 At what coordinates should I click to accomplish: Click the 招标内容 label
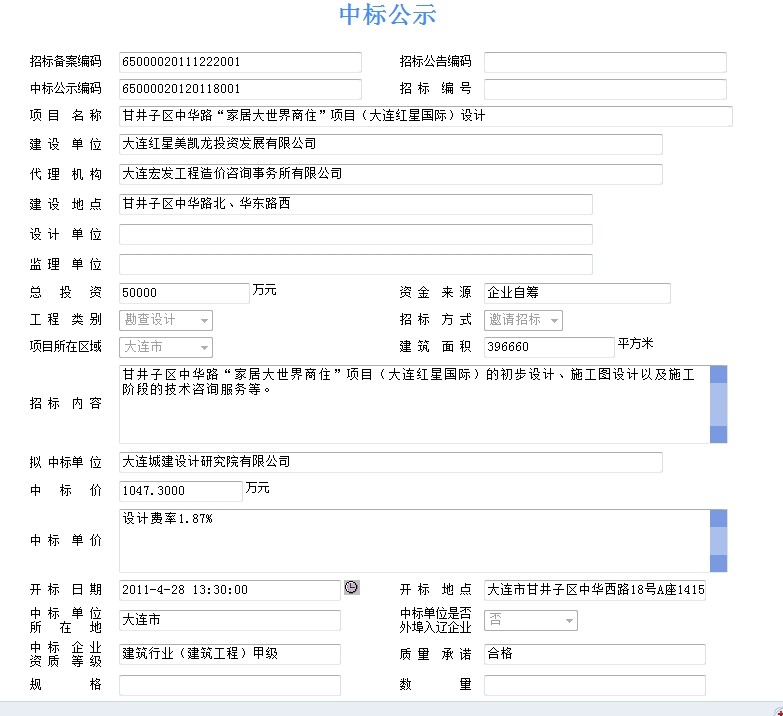[65, 403]
